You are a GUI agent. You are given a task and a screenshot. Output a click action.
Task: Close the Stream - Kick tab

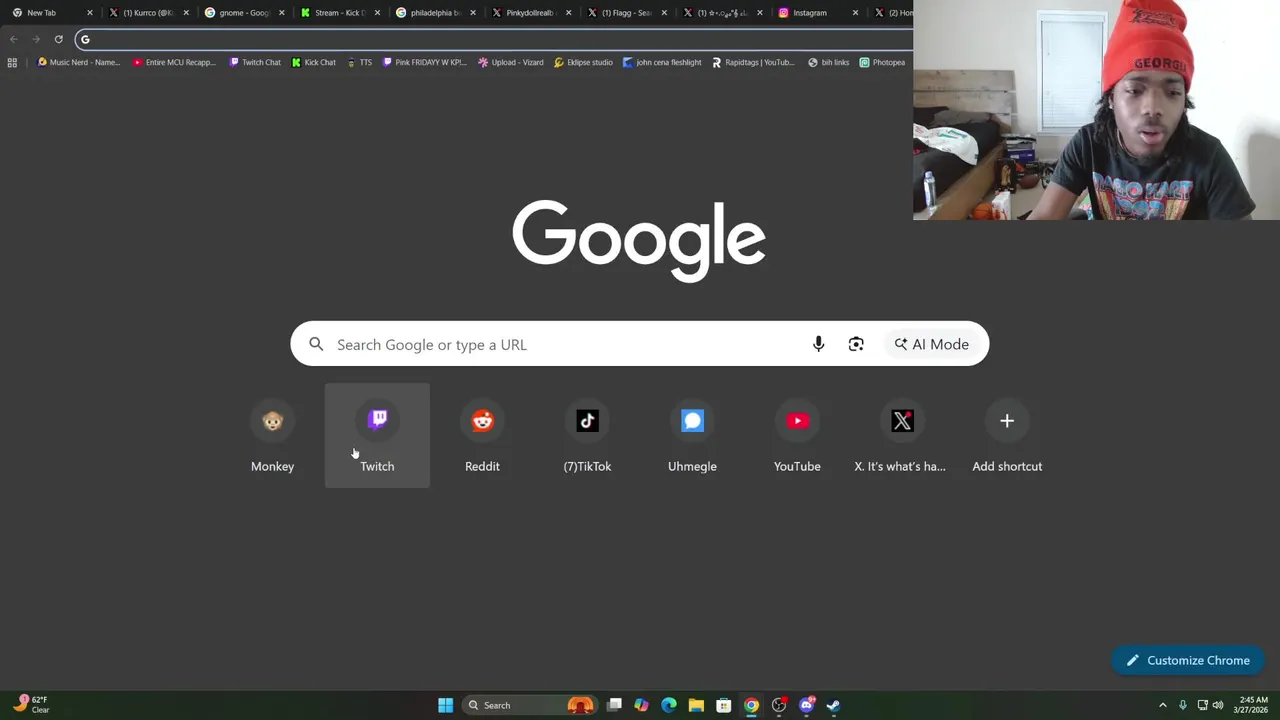pos(377,13)
